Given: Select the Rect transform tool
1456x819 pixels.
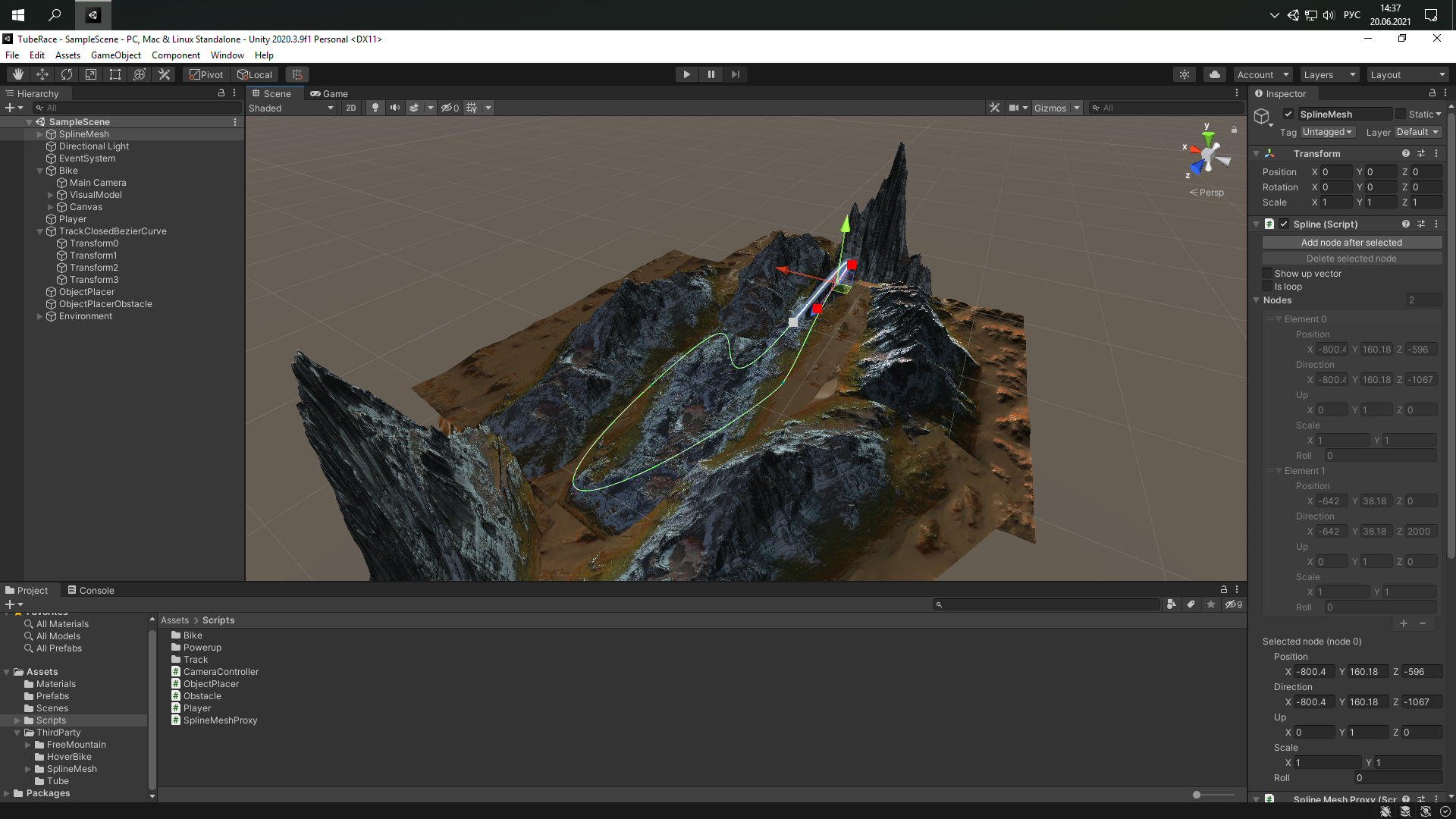Looking at the screenshot, I should (x=115, y=74).
